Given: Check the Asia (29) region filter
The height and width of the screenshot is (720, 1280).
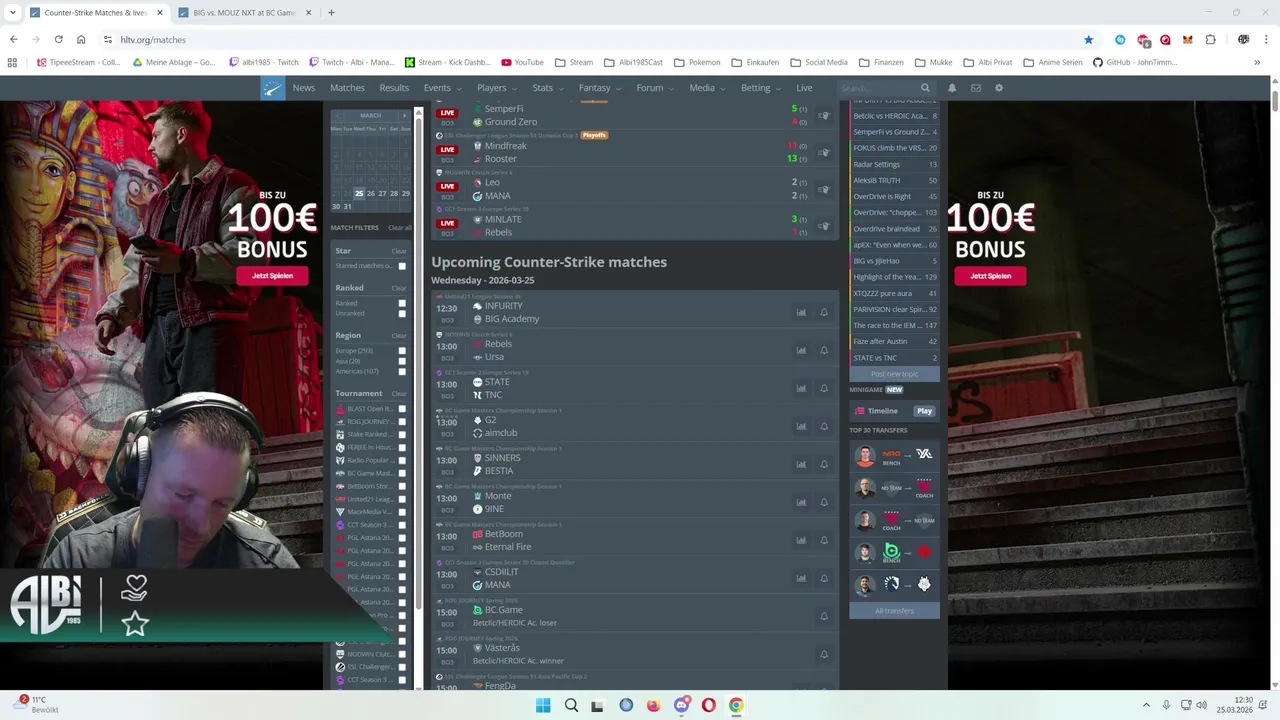Looking at the screenshot, I should point(402,361).
